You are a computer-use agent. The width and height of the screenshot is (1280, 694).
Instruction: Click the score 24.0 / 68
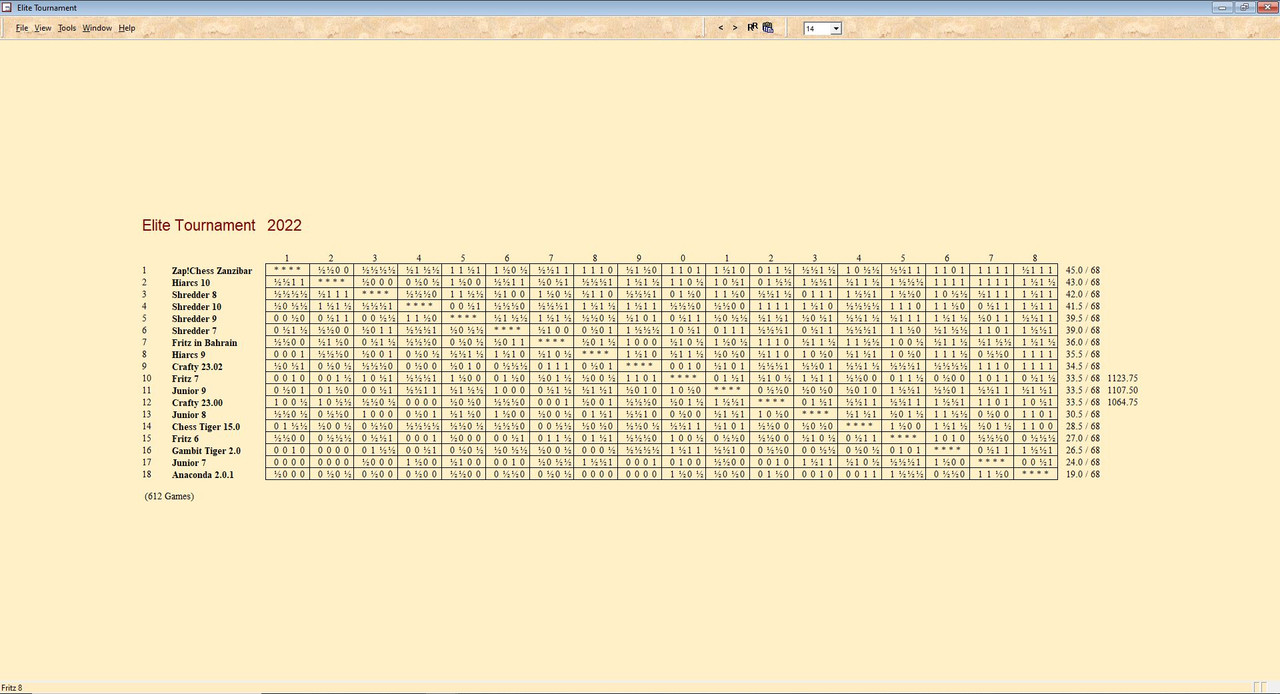1083,463
